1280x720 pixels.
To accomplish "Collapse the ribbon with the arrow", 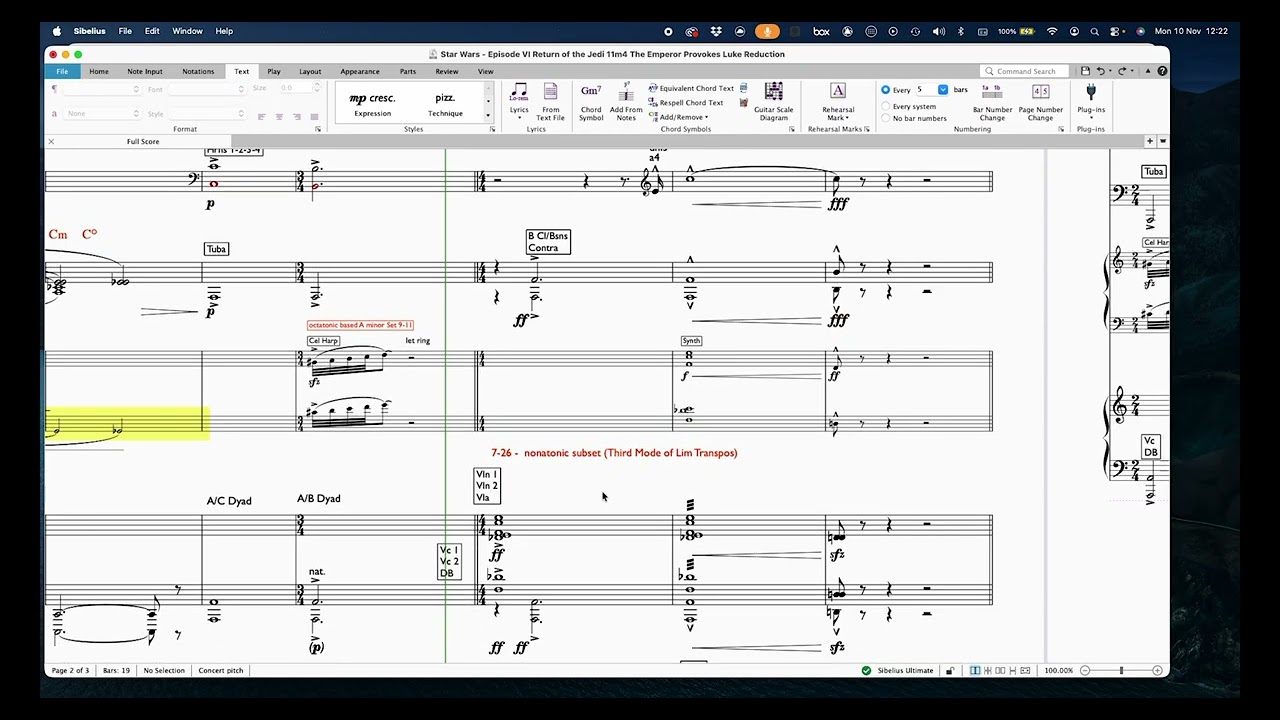I will point(1147,71).
